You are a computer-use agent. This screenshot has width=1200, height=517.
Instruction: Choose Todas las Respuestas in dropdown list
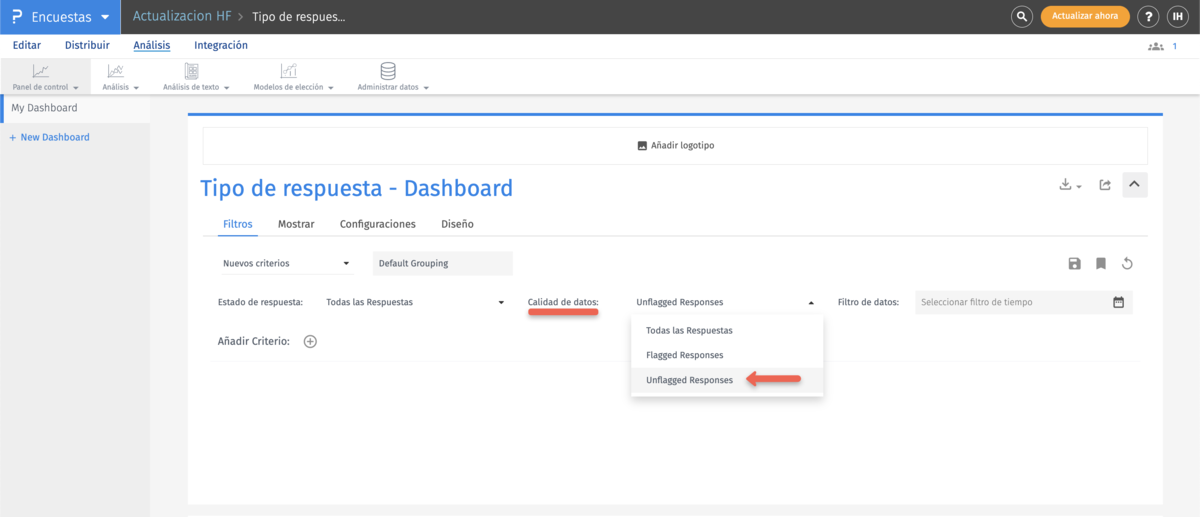click(689, 330)
